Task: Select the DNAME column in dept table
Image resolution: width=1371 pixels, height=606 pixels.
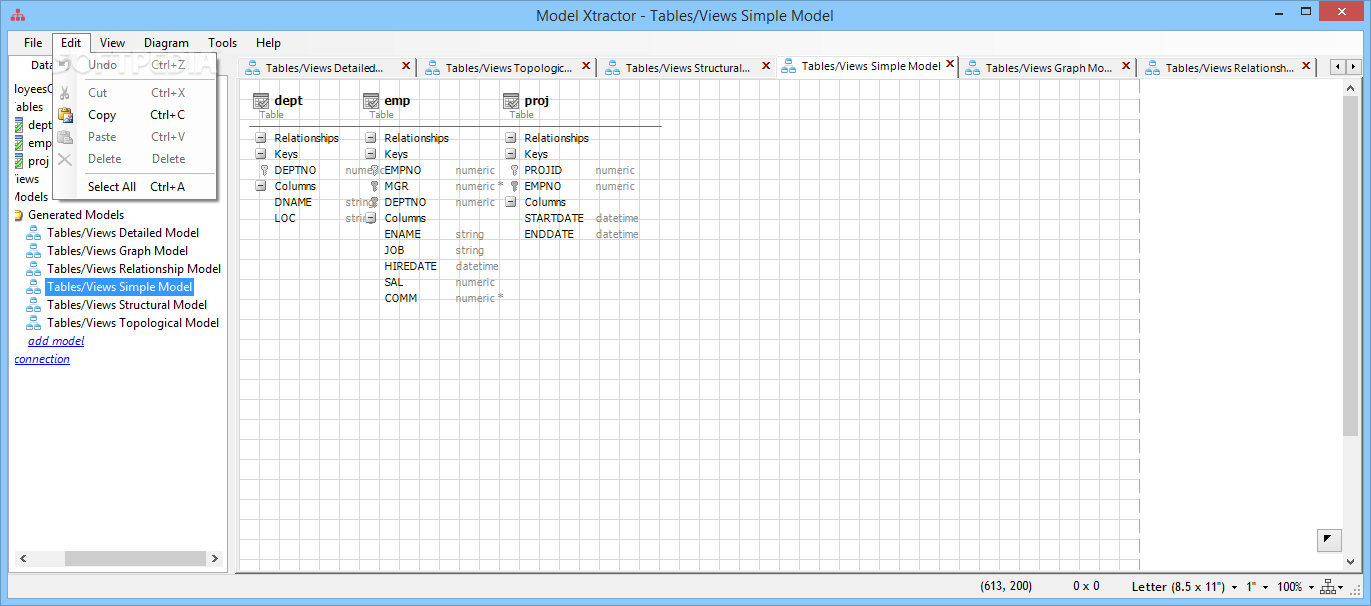Action: tap(293, 202)
